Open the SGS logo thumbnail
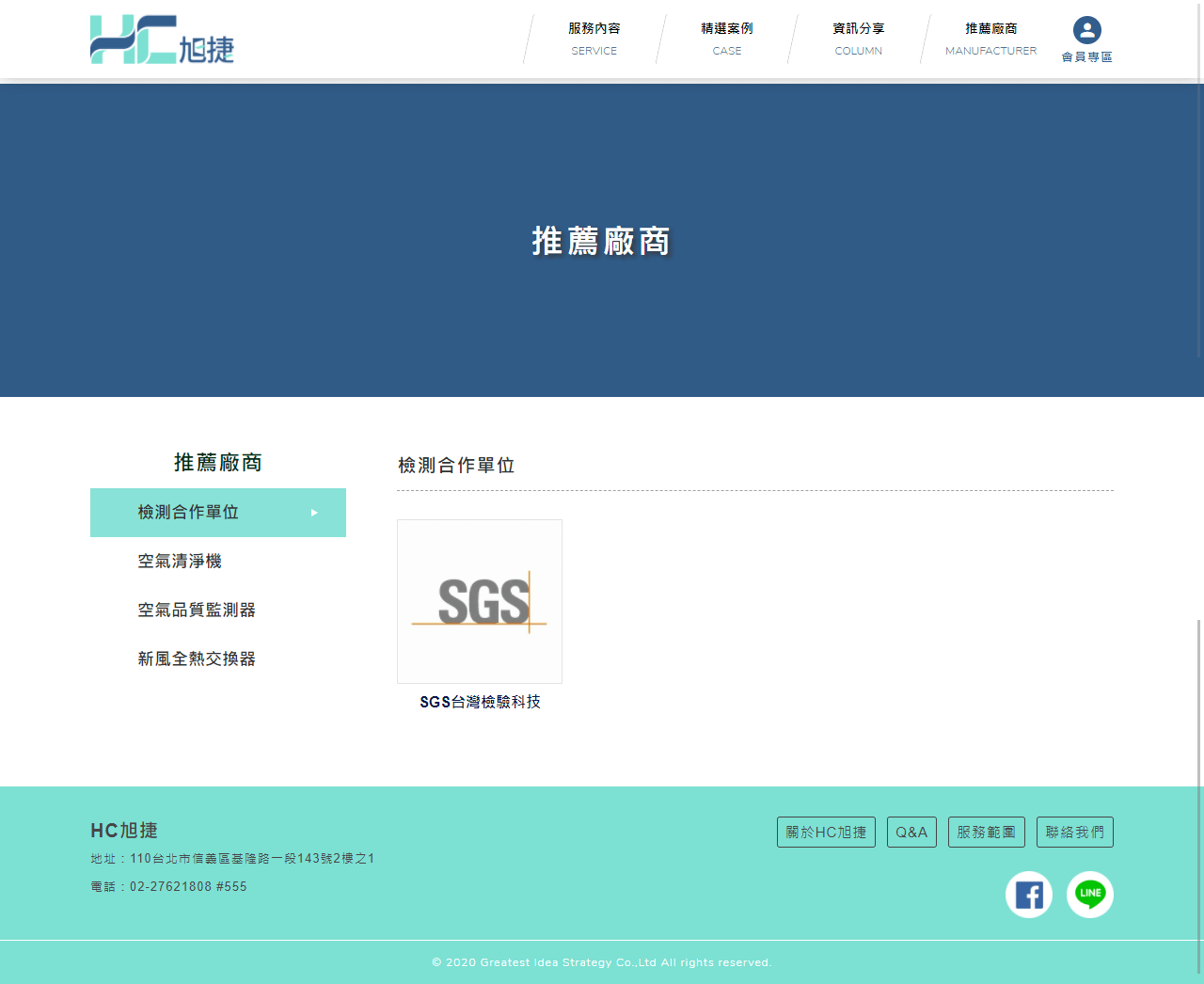Screen dimensions: 1204x984 click(480, 601)
